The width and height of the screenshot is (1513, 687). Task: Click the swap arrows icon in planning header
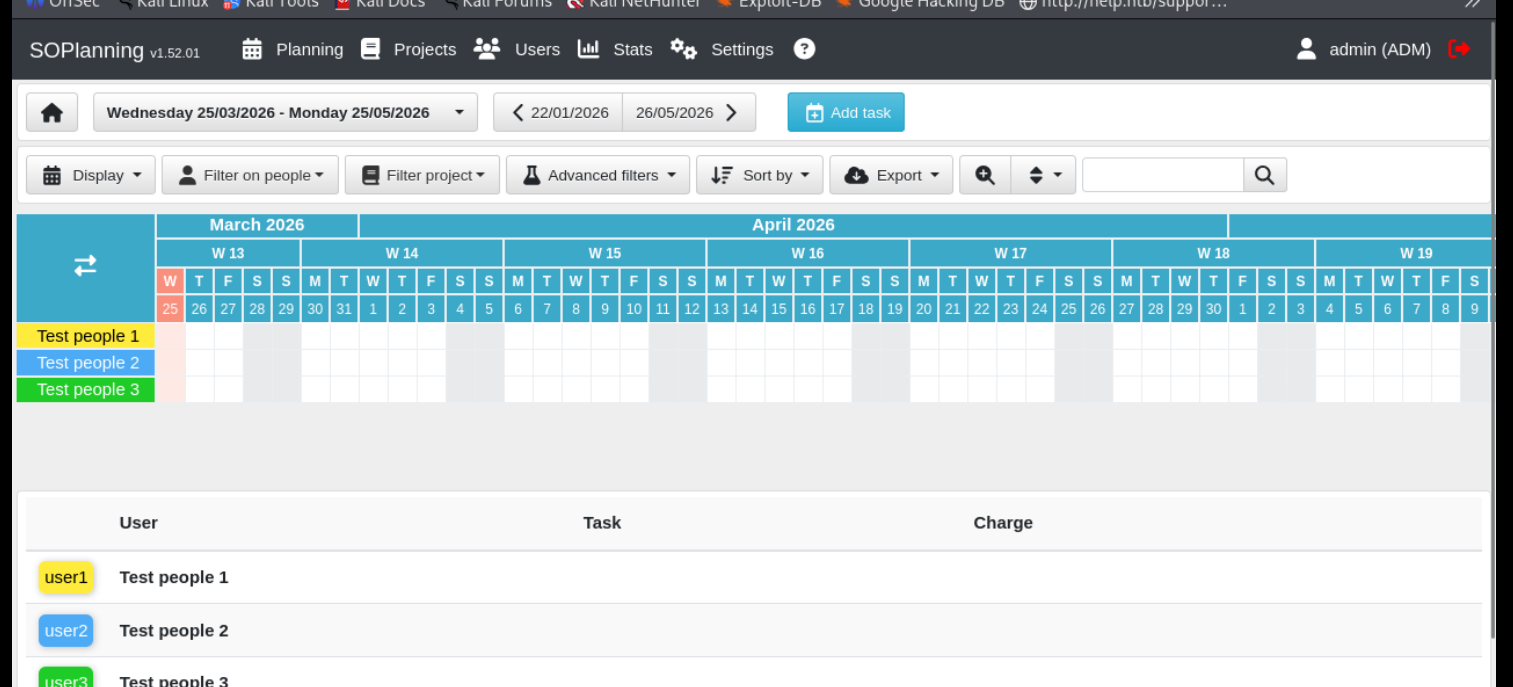tap(86, 266)
